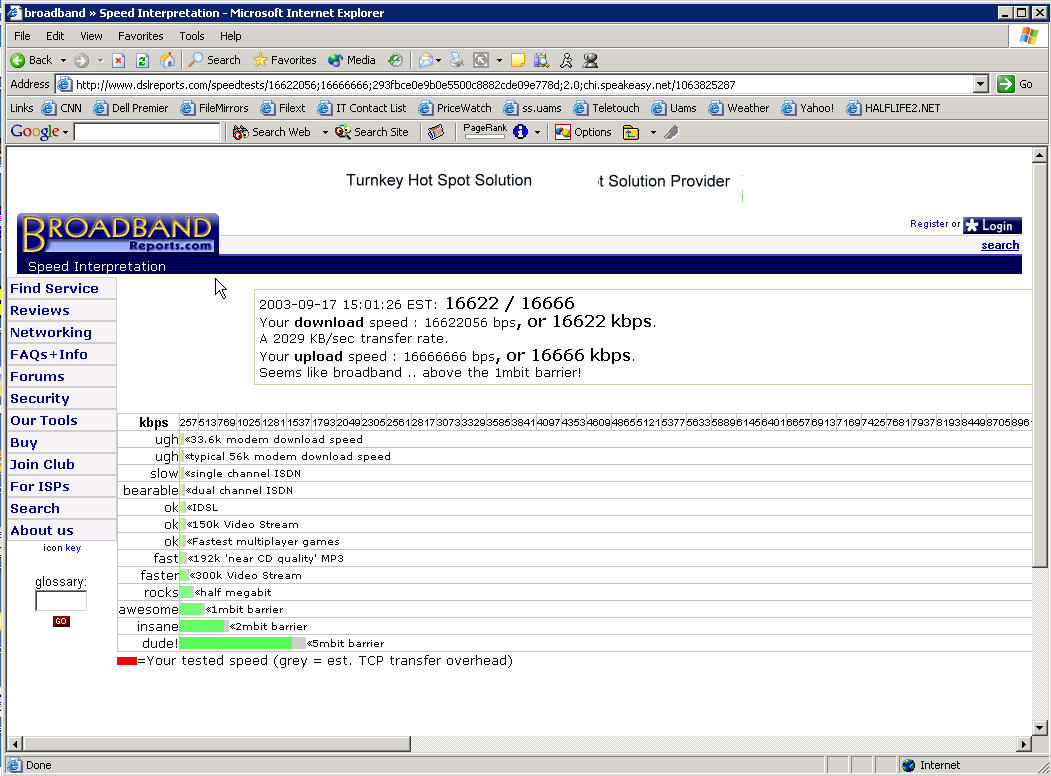Viewport: 1051px width, 776px height.
Task: Open the HALFLIFE2.NET links shortcut
Action: pyautogui.click(x=893, y=108)
